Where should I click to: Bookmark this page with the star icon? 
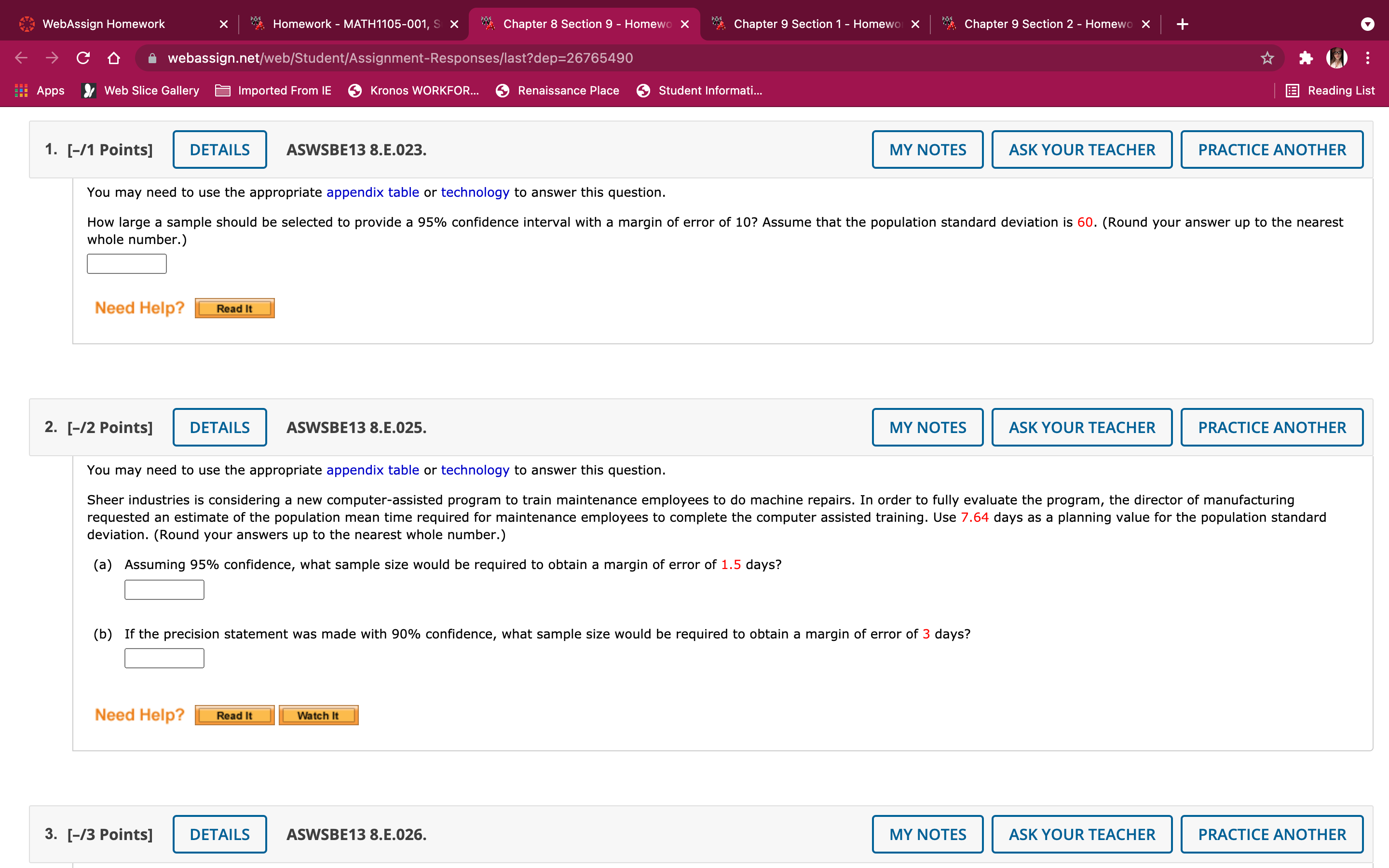[x=1267, y=58]
